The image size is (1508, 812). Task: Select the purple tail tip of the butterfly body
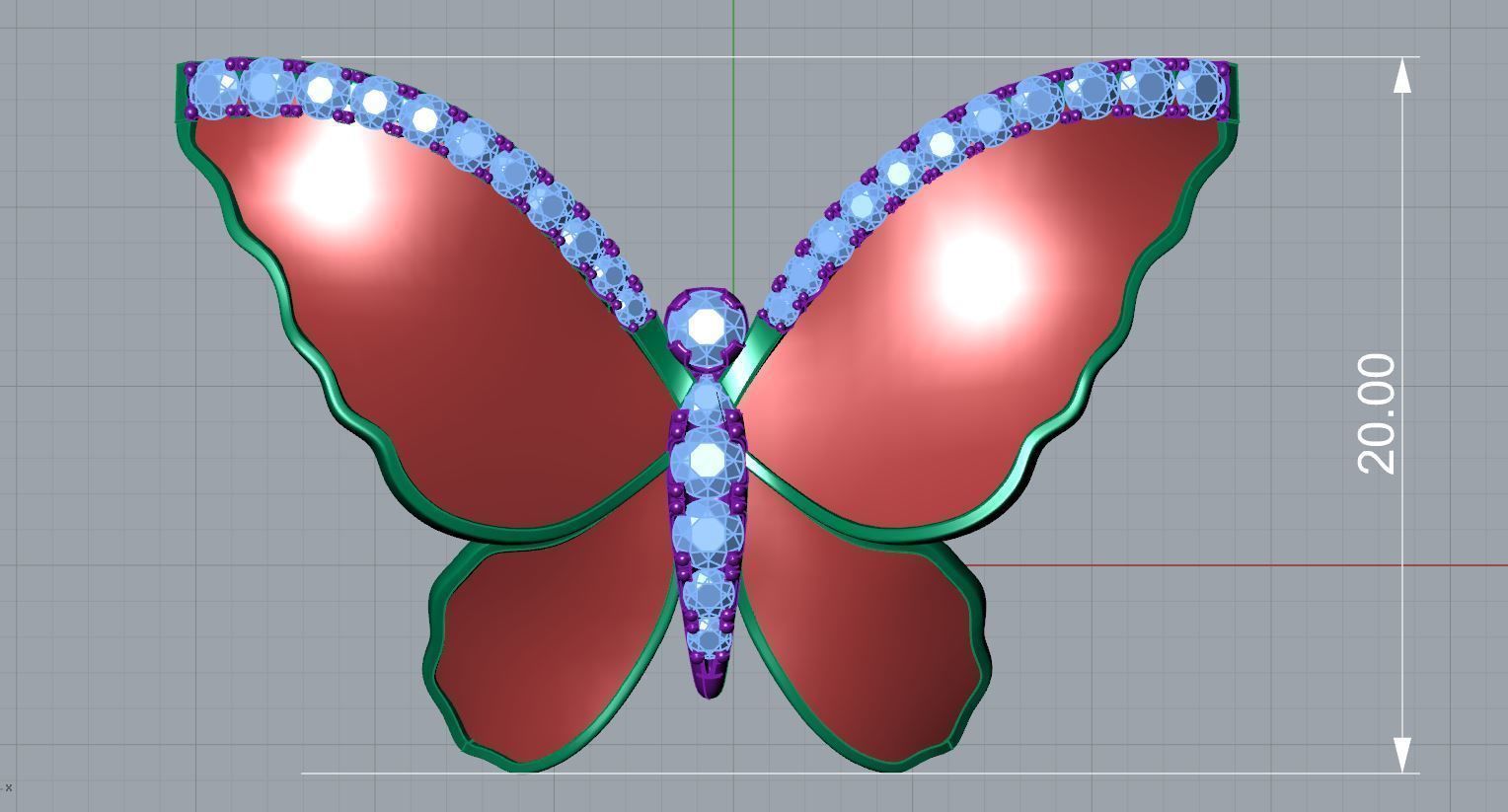(x=710, y=678)
